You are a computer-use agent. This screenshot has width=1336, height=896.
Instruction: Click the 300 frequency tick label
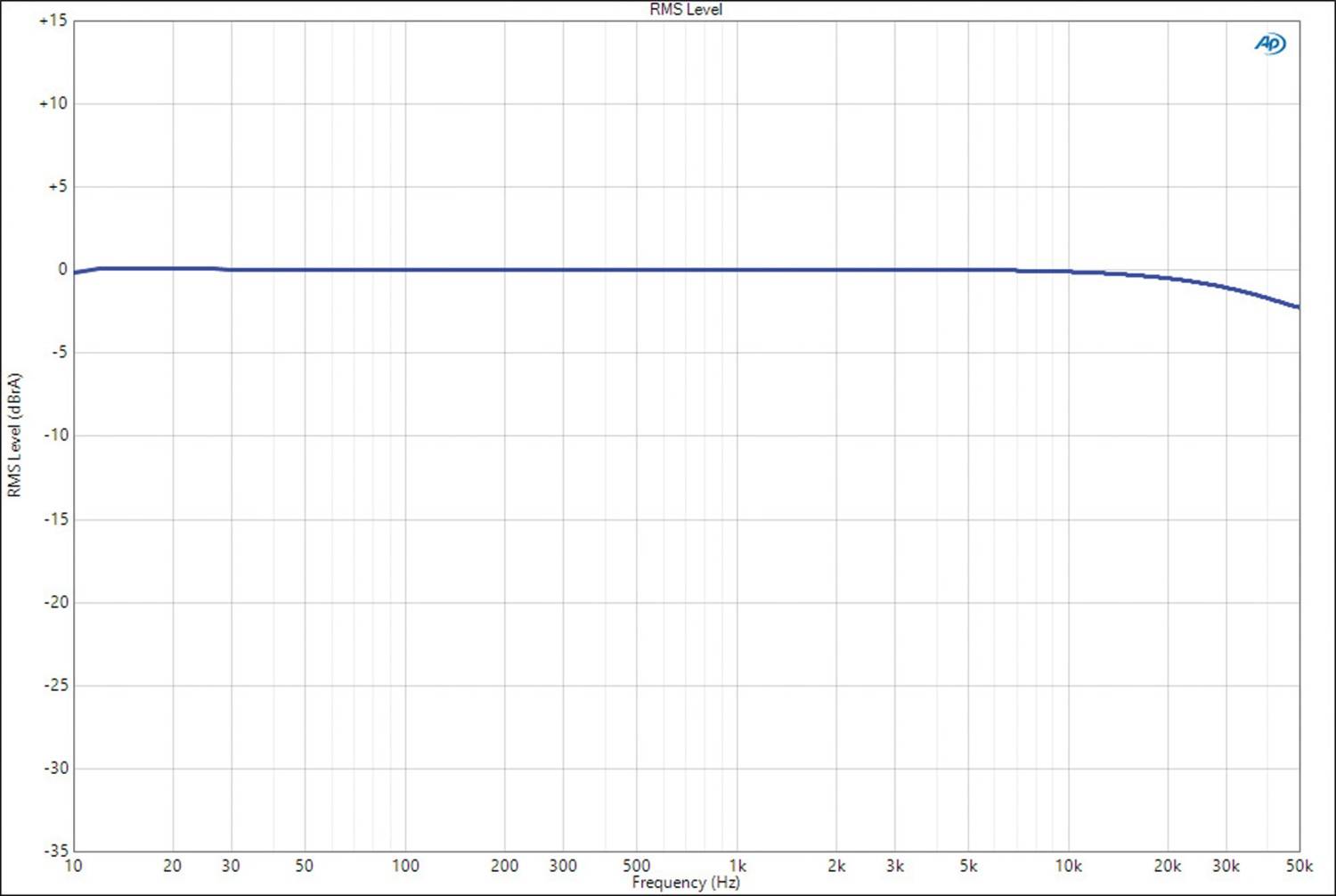[x=563, y=866]
